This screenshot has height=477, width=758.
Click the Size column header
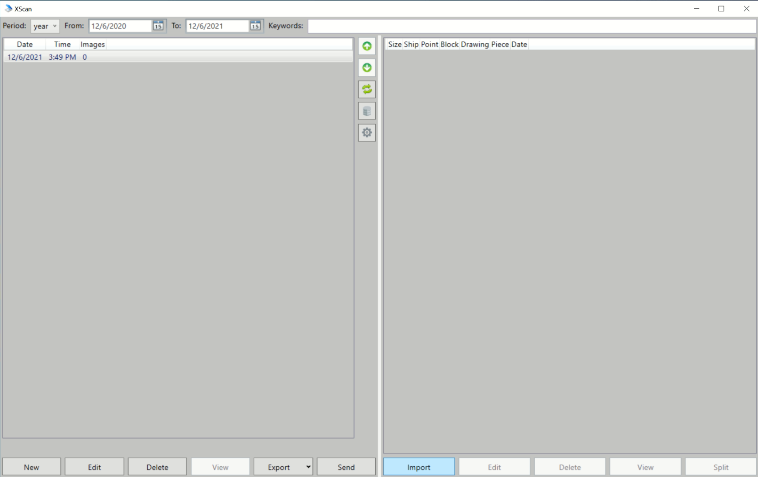coord(394,44)
